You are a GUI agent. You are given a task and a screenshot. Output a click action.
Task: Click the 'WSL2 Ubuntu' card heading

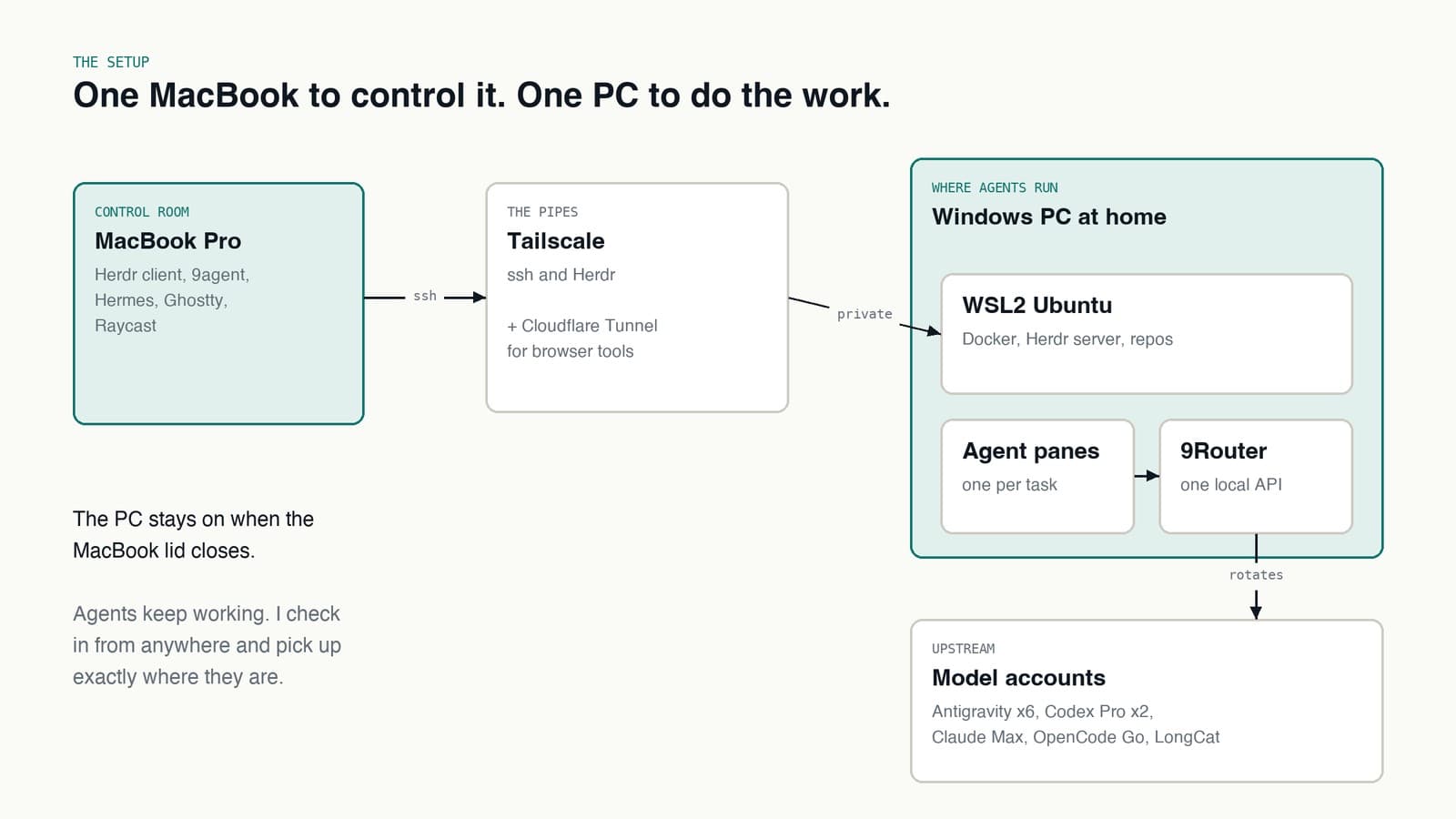click(1036, 305)
